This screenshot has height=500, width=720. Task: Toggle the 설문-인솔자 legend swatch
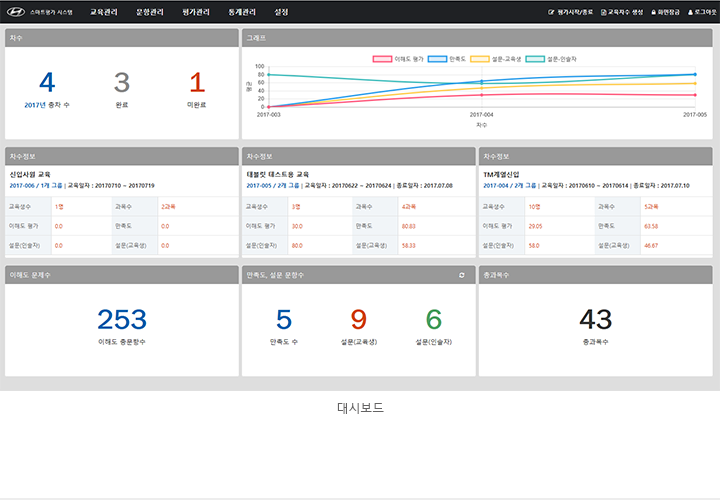pyautogui.click(x=535, y=59)
